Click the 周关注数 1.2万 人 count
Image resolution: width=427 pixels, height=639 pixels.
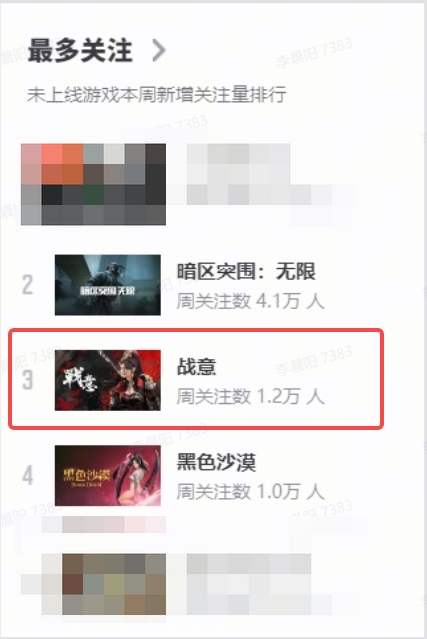251,397
